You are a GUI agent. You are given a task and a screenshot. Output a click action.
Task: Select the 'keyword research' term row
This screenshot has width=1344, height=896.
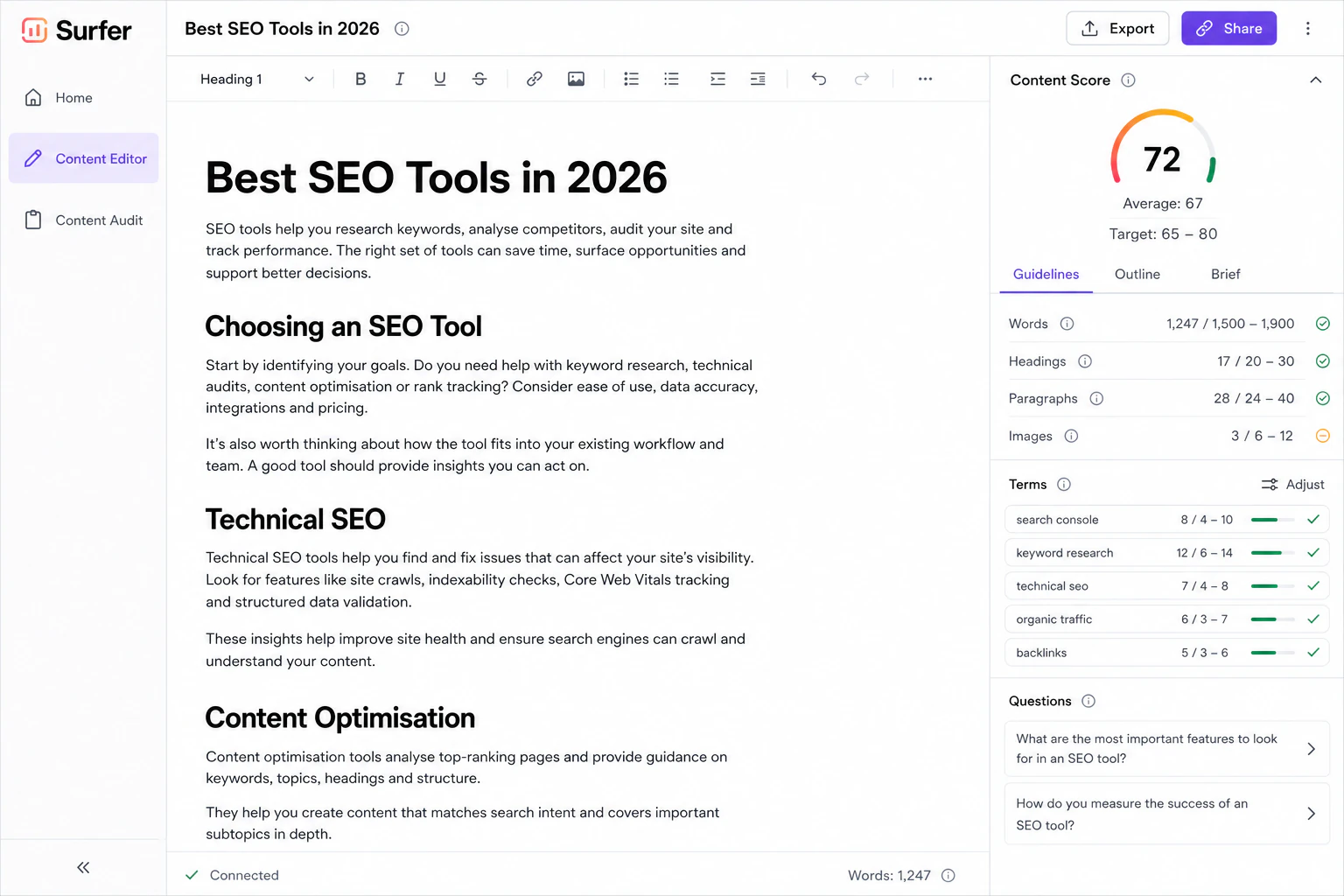tap(1166, 553)
